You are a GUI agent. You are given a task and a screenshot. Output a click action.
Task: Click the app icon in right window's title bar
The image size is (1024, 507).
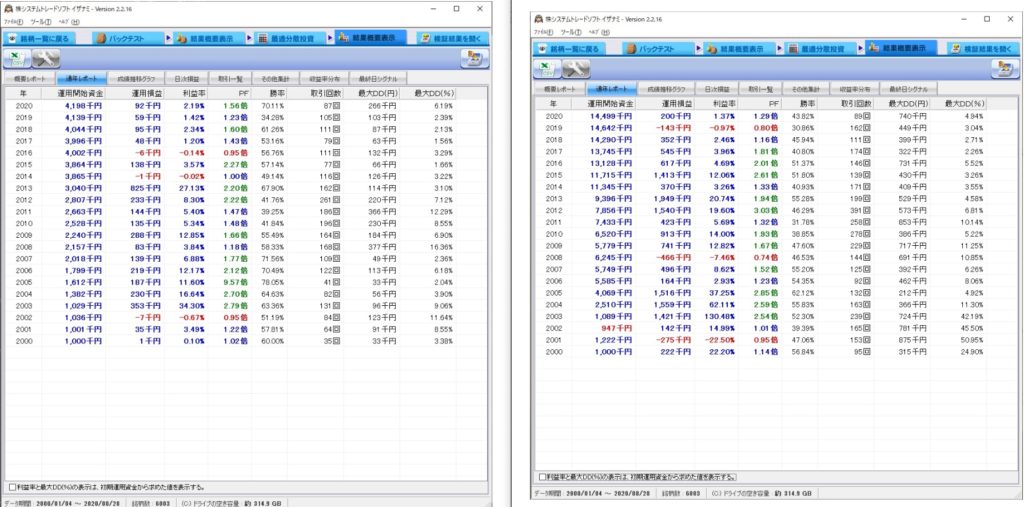click(x=538, y=18)
